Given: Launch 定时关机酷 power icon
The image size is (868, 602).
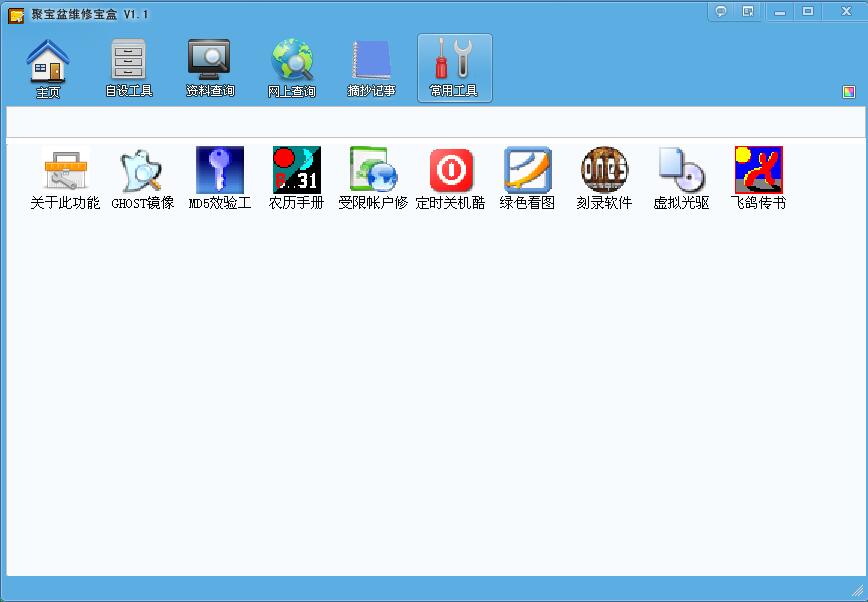Looking at the screenshot, I should pyautogui.click(x=451, y=178).
